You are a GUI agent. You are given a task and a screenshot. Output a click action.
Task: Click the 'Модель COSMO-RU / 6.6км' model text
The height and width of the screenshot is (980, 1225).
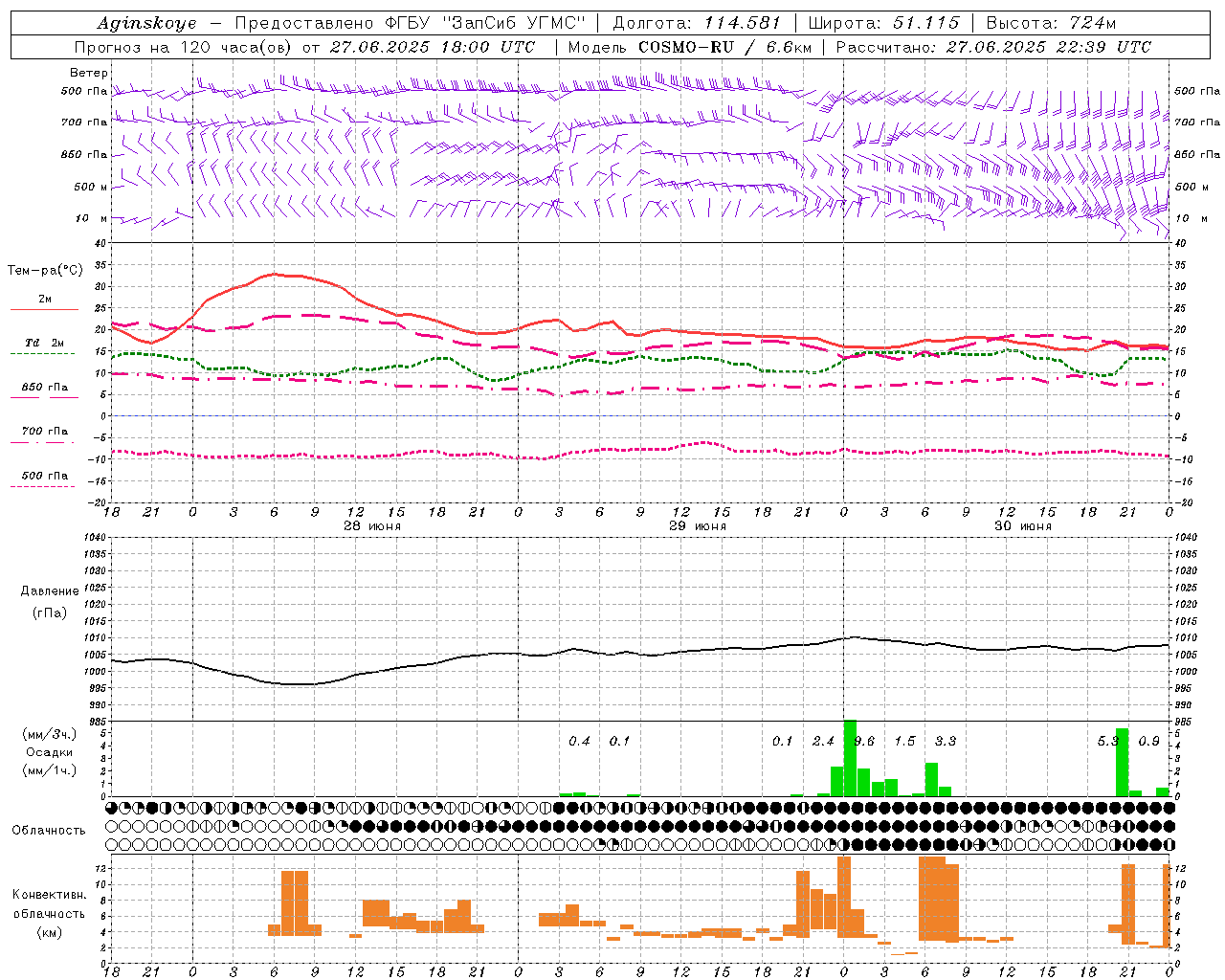[x=690, y=47]
